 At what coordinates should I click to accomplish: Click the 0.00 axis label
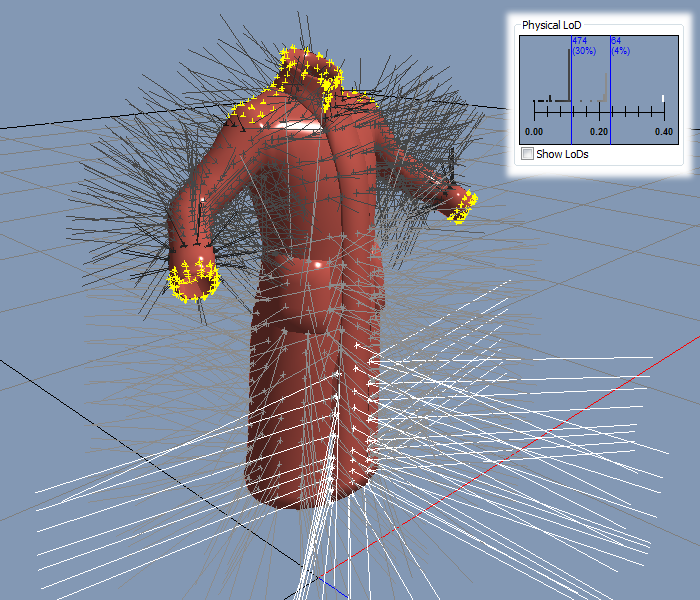coord(534,132)
